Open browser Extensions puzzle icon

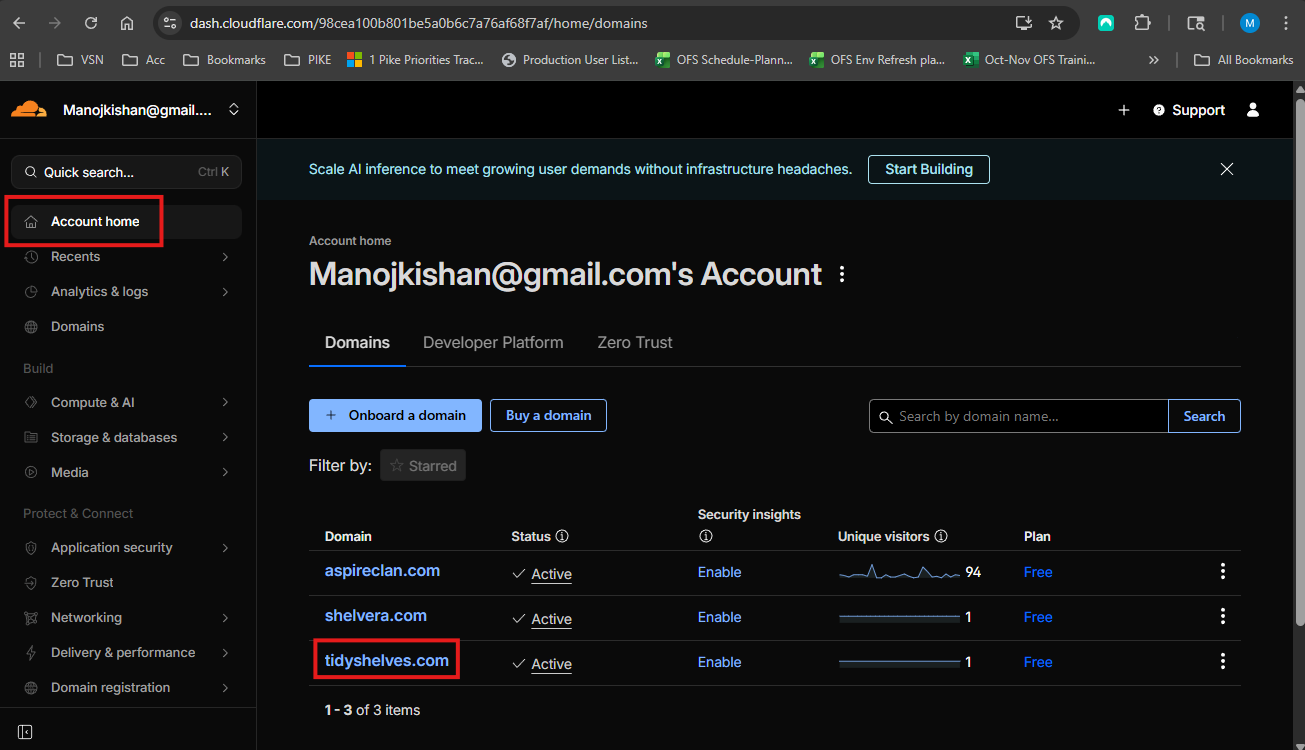tap(1142, 23)
